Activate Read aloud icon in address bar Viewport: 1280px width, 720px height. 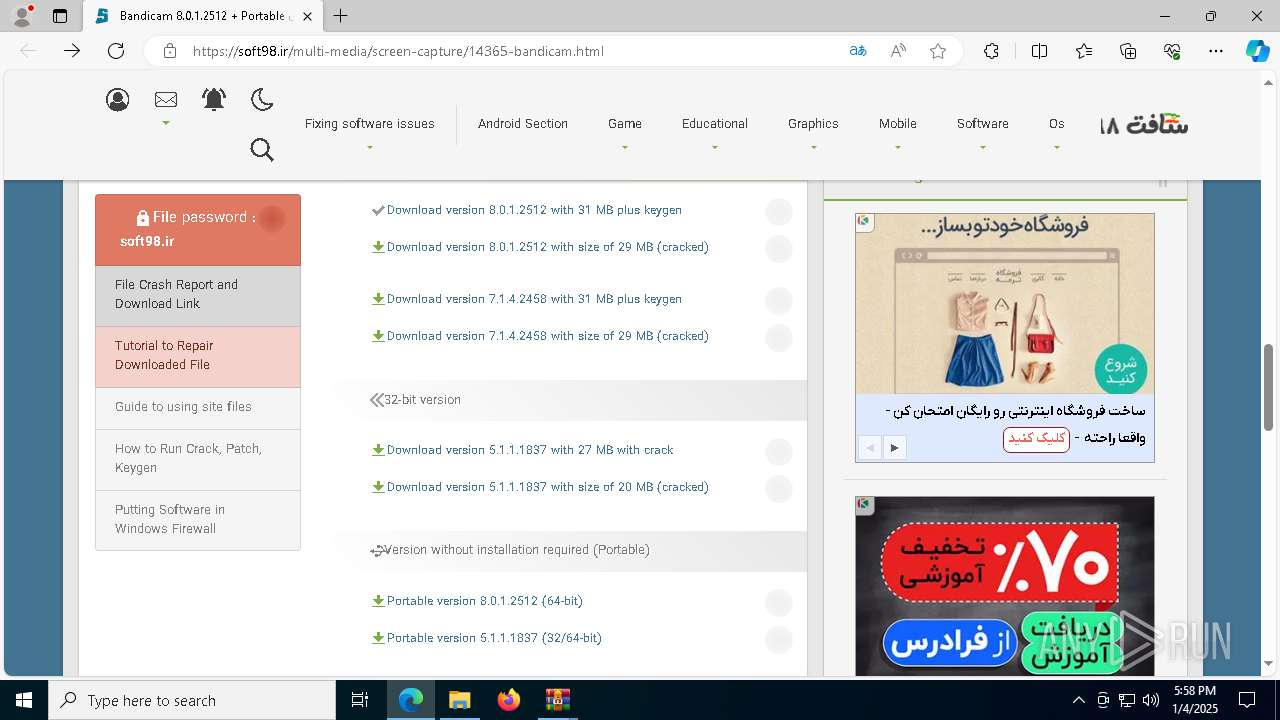click(898, 51)
